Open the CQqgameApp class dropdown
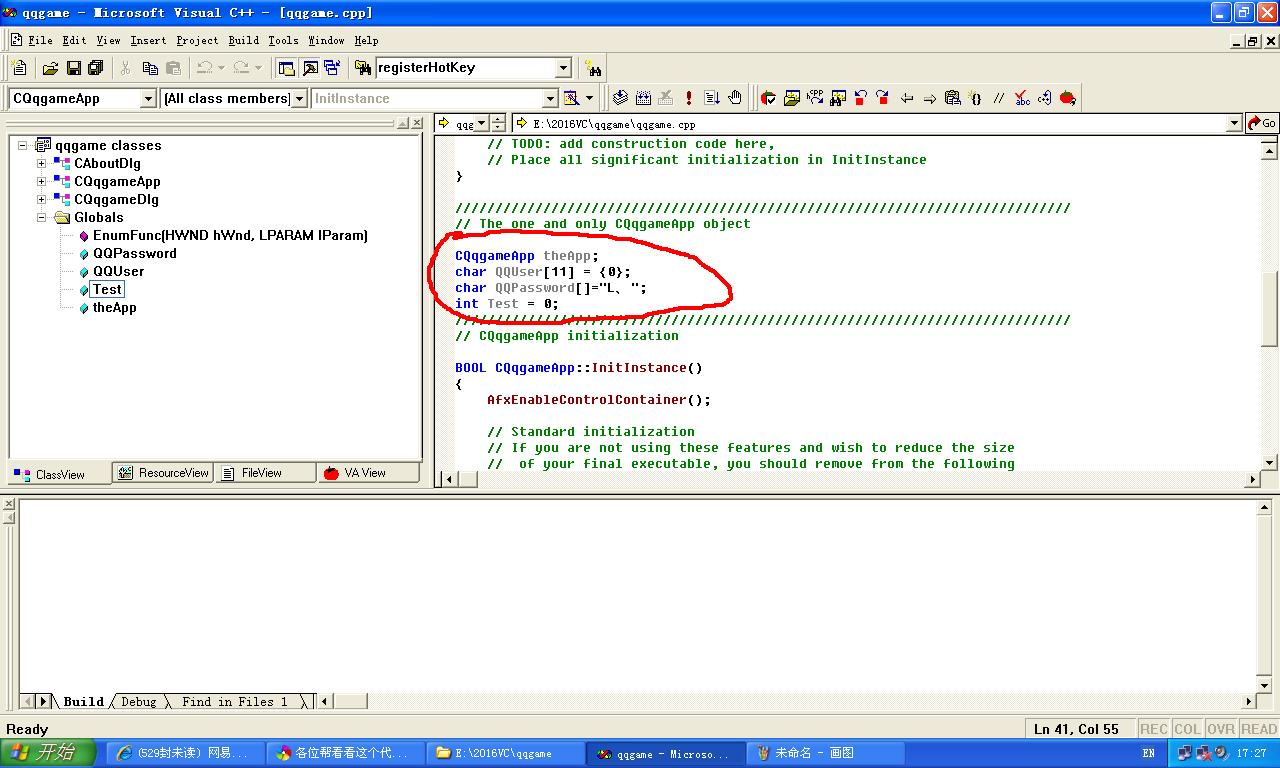Image resolution: width=1280 pixels, height=768 pixels. (x=148, y=98)
